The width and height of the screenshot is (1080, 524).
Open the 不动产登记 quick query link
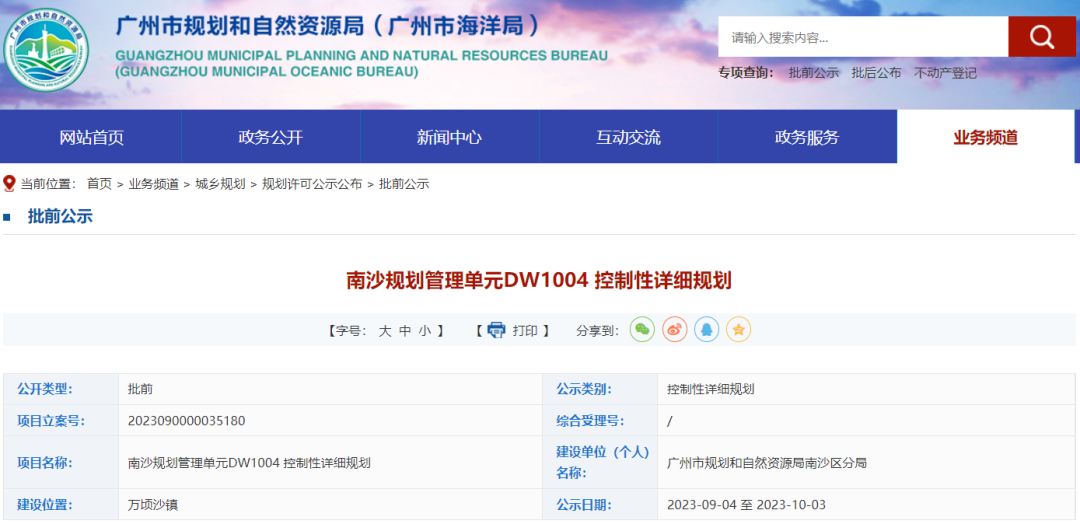point(945,73)
